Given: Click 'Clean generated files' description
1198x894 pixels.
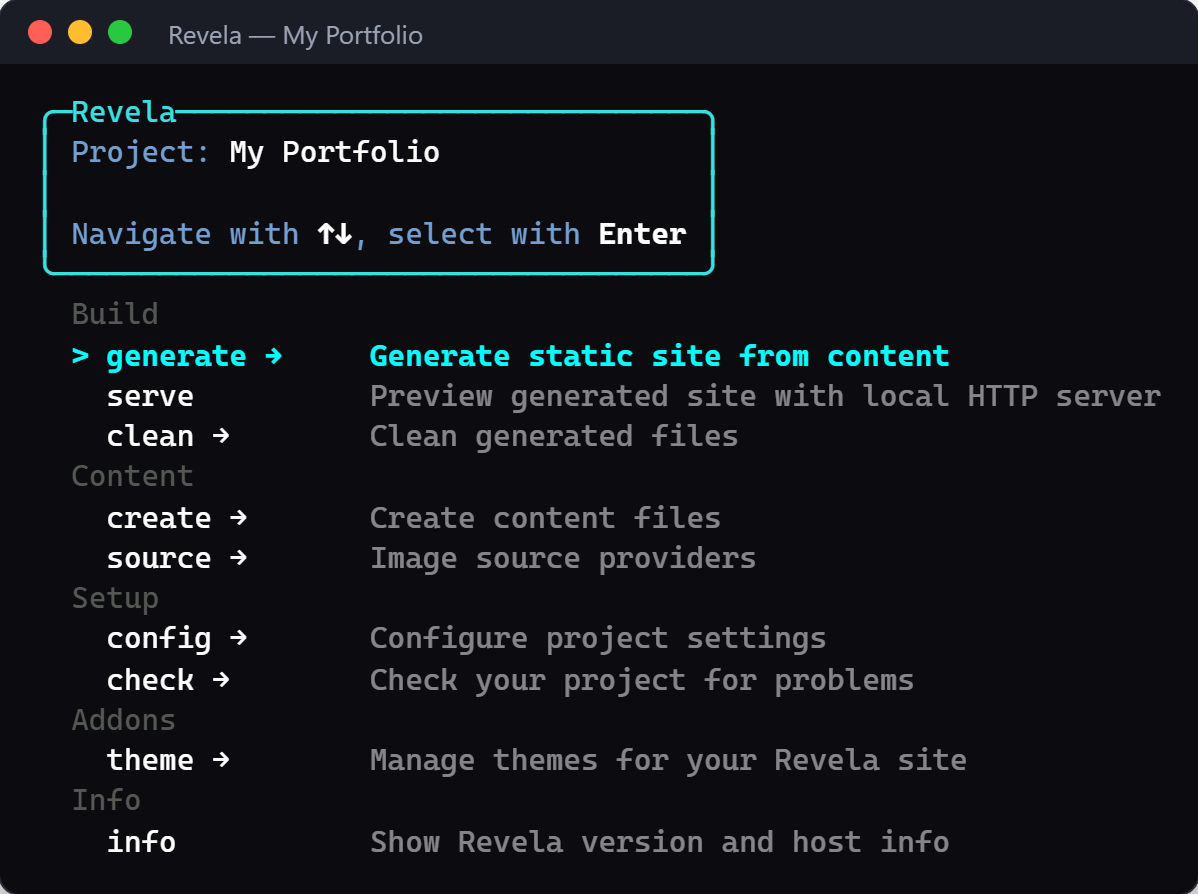Looking at the screenshot, I should [554, 436].
